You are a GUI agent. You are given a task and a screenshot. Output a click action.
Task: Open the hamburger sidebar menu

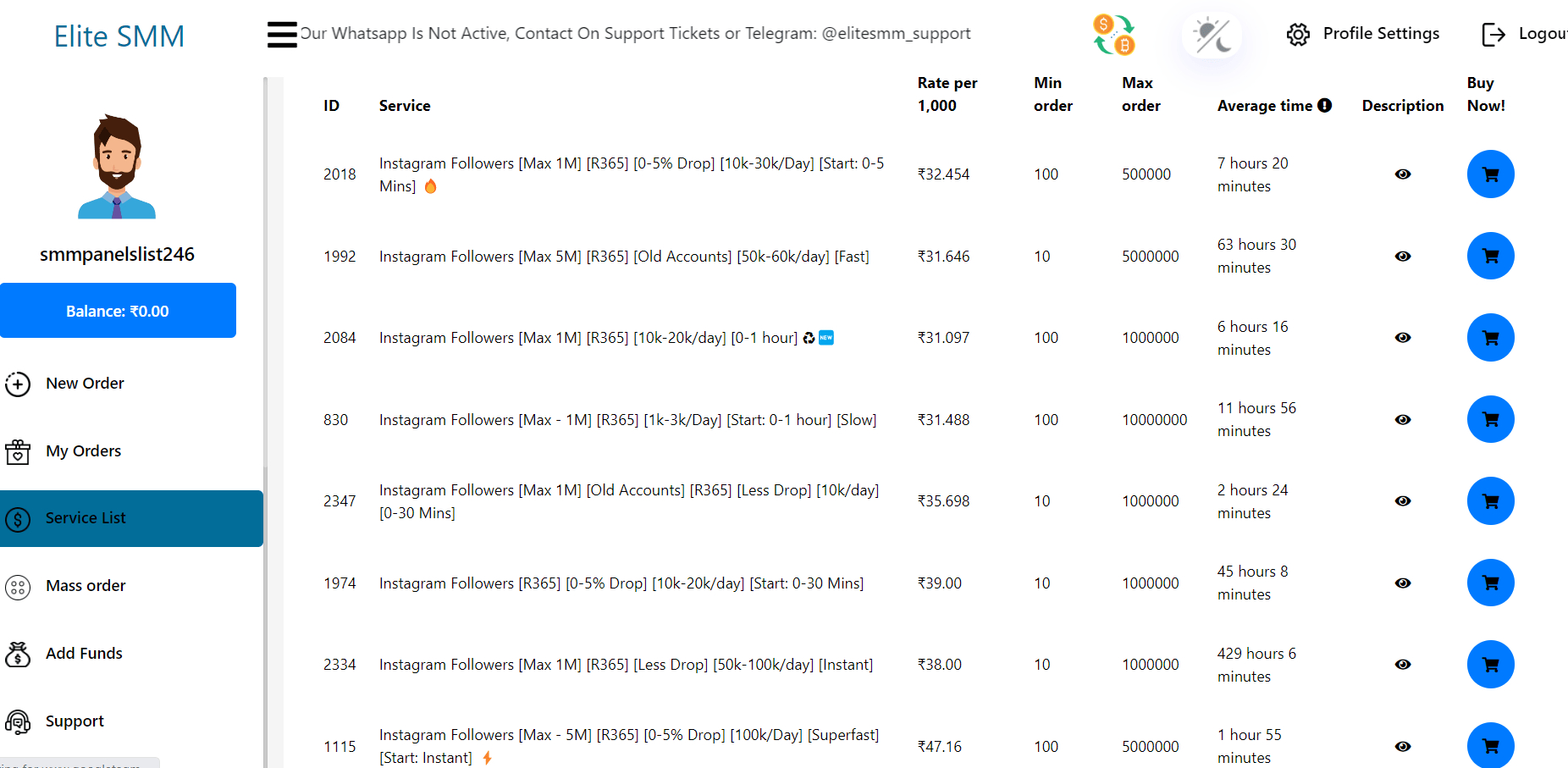[x=282, y=35]
